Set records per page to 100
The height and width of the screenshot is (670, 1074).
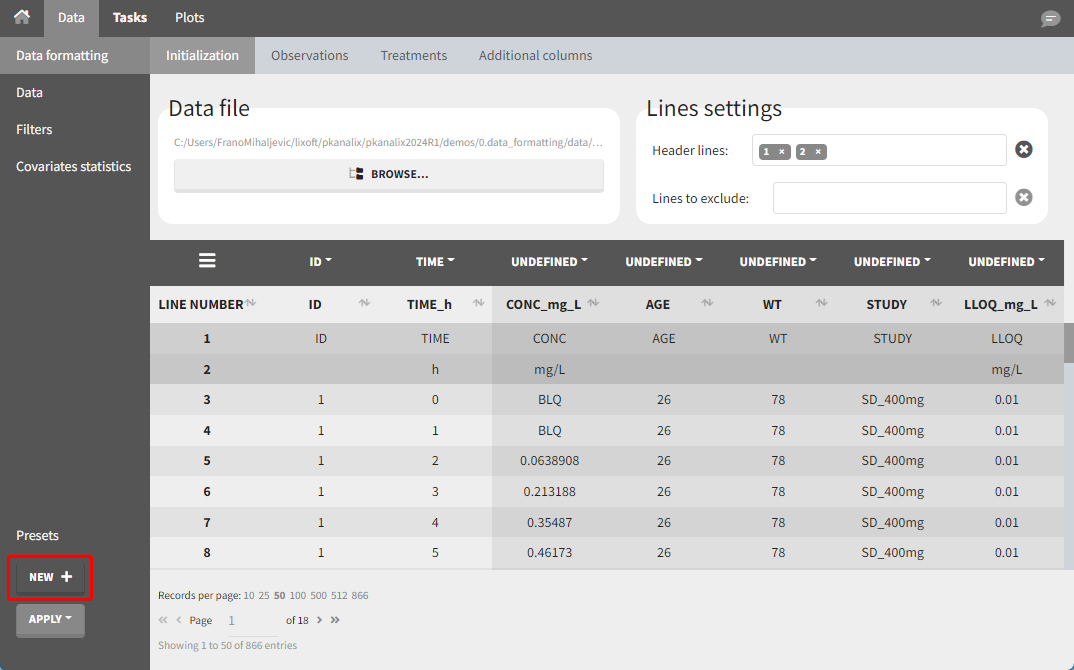(298, 596)
